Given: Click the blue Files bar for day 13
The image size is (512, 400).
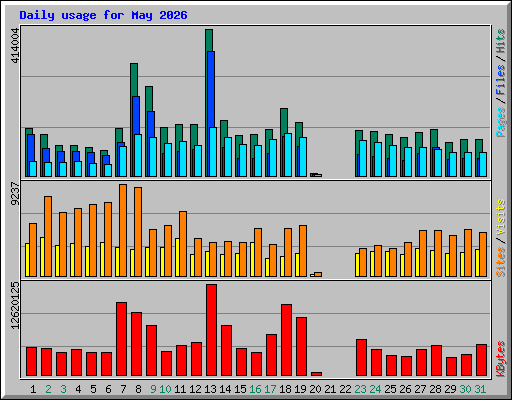Looking at the screenshot, I should click(x=211, y=89).
